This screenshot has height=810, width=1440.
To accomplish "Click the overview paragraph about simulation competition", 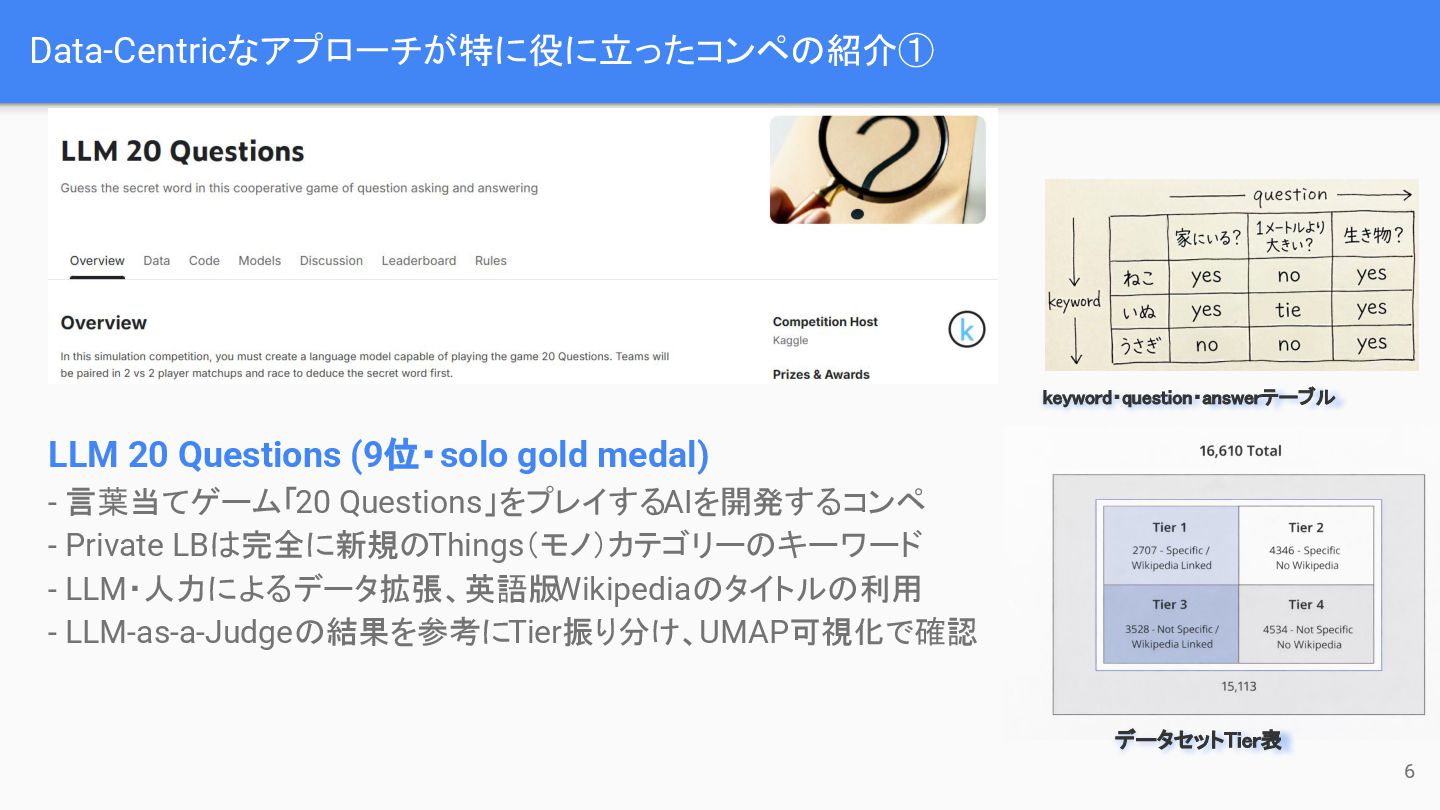I will point(365,365).
